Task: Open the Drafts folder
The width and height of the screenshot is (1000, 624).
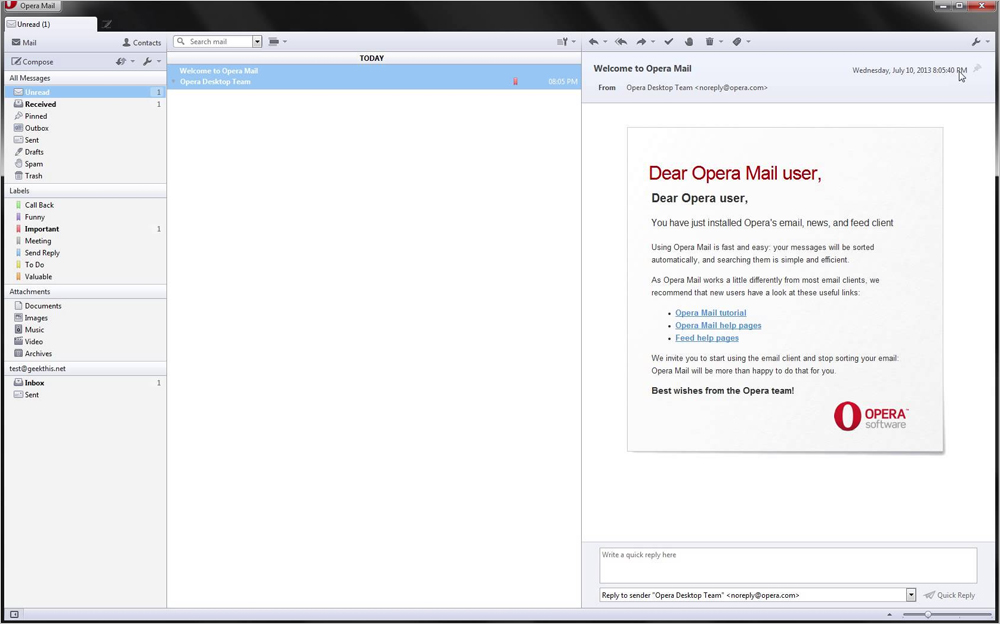Action: (85, 152)
